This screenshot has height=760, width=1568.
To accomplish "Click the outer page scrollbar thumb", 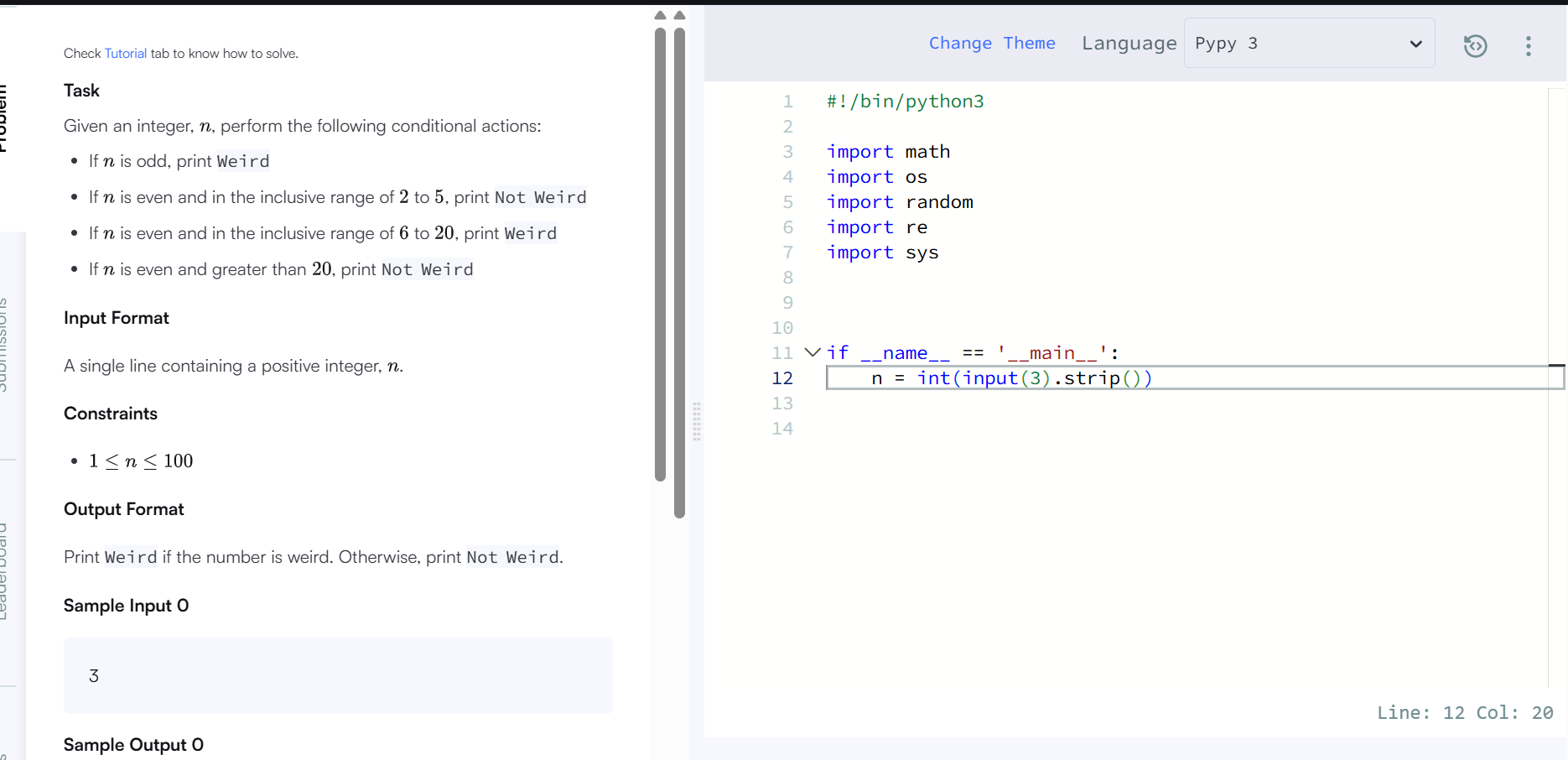I will (x=679, y=273).
